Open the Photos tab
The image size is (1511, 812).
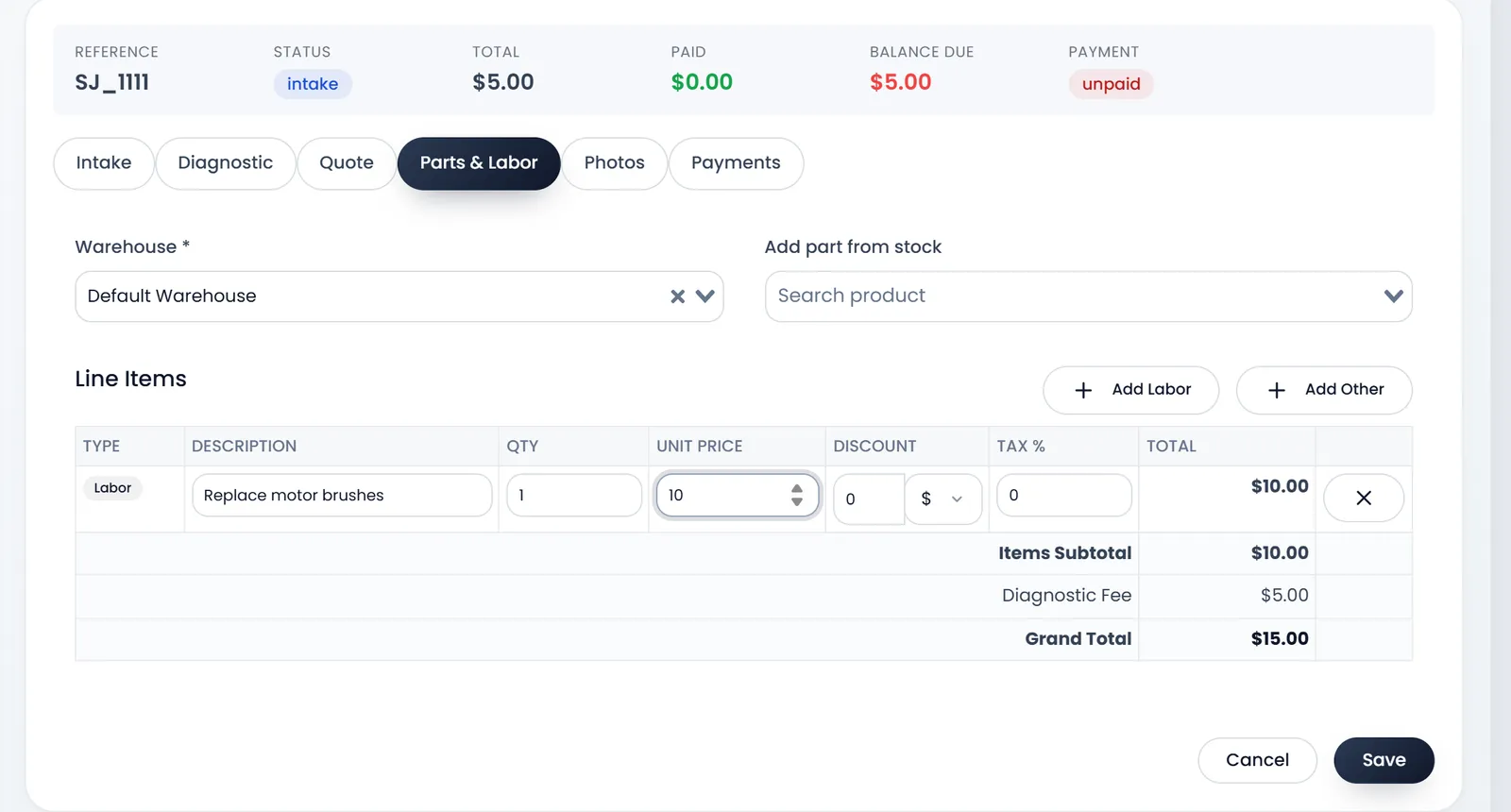(x=615, y=163)
